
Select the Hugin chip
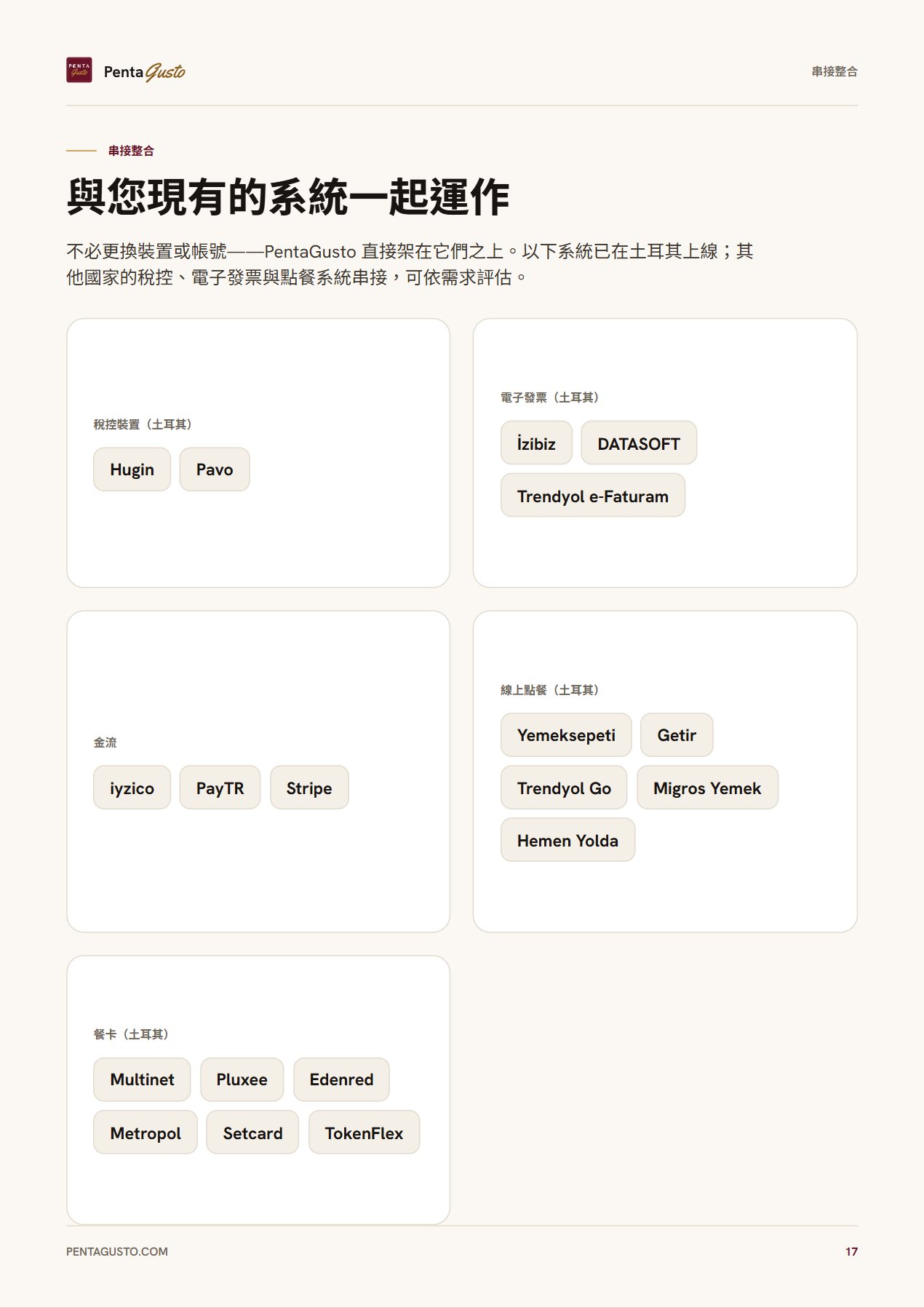pos(132,469)
